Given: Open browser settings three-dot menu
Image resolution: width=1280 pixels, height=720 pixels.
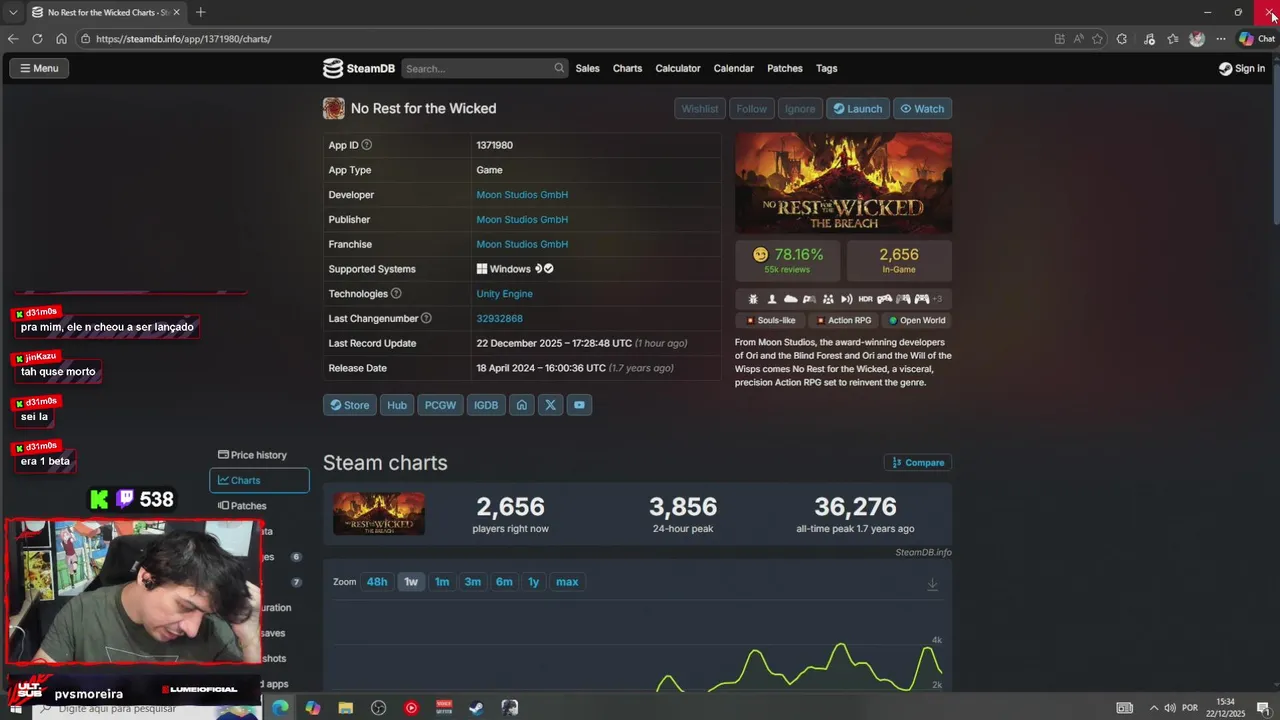Looking at the screenshot, I should click(1220, 39).
